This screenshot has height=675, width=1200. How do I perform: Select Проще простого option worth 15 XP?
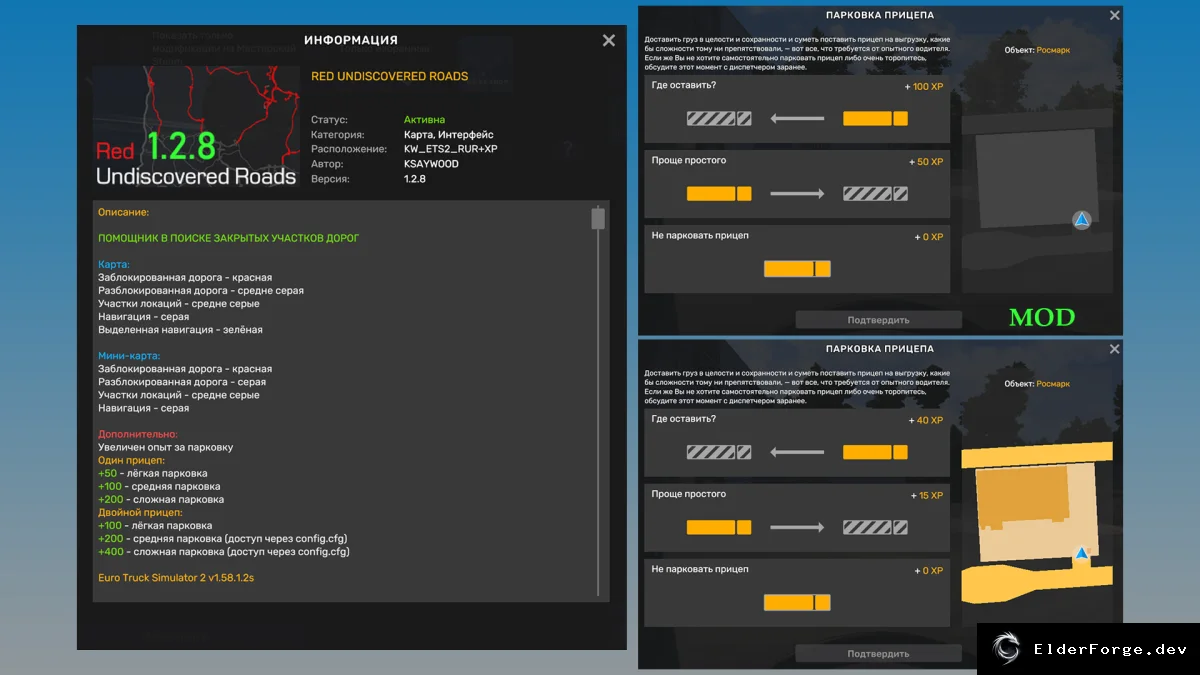tap(797, 518)
